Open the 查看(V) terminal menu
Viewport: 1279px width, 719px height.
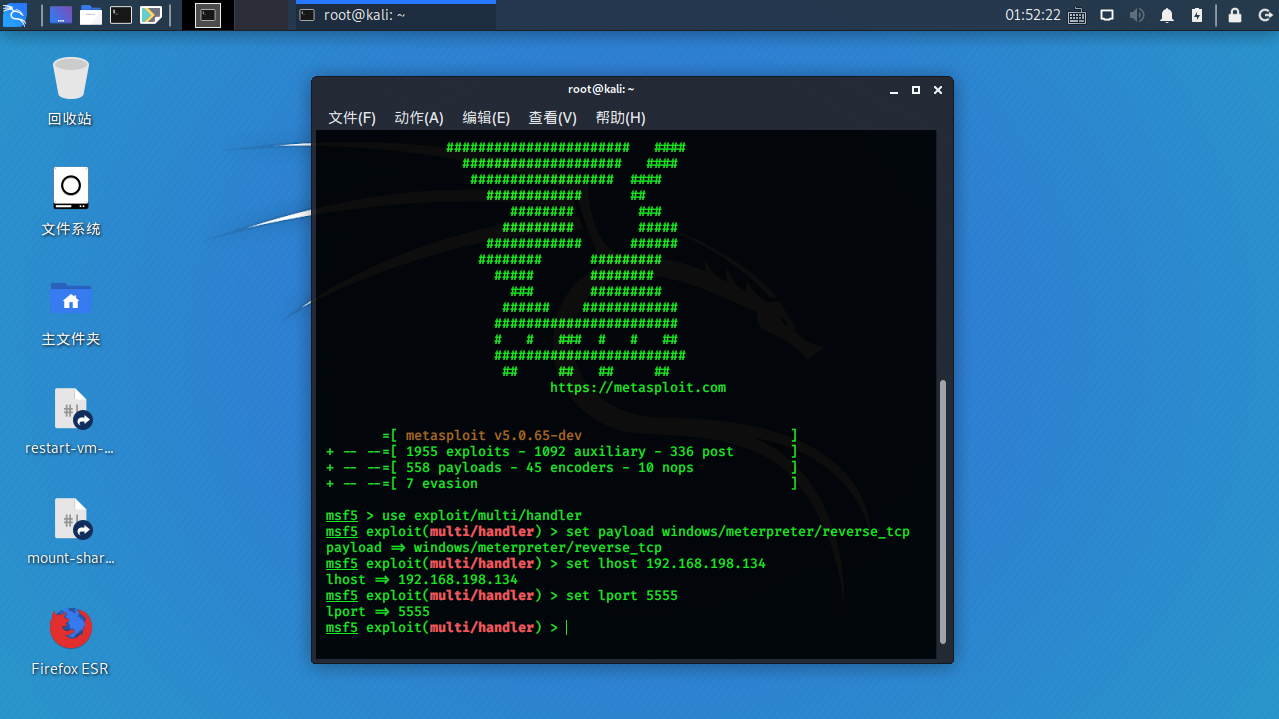tap(553, 117)
